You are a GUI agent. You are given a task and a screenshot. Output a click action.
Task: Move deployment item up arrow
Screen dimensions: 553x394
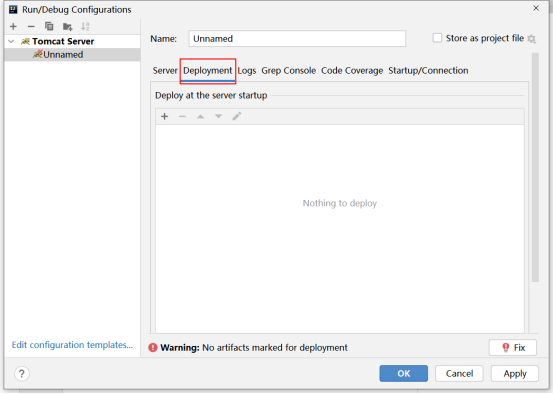(x=200, y=116)
